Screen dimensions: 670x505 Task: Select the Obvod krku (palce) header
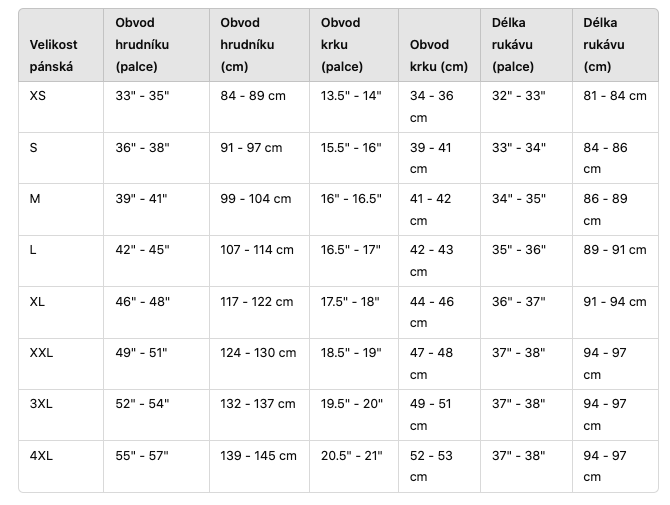[341, 44]
